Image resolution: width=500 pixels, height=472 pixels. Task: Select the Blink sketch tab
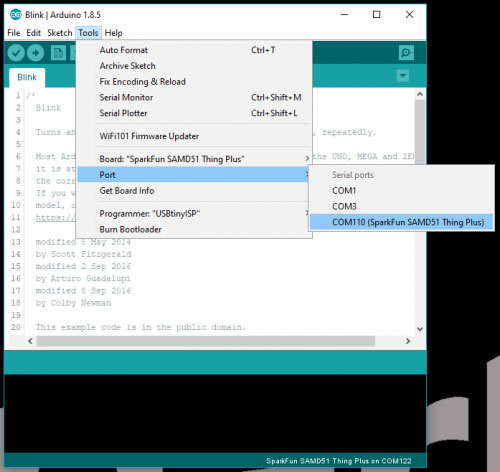pos(27,77)
